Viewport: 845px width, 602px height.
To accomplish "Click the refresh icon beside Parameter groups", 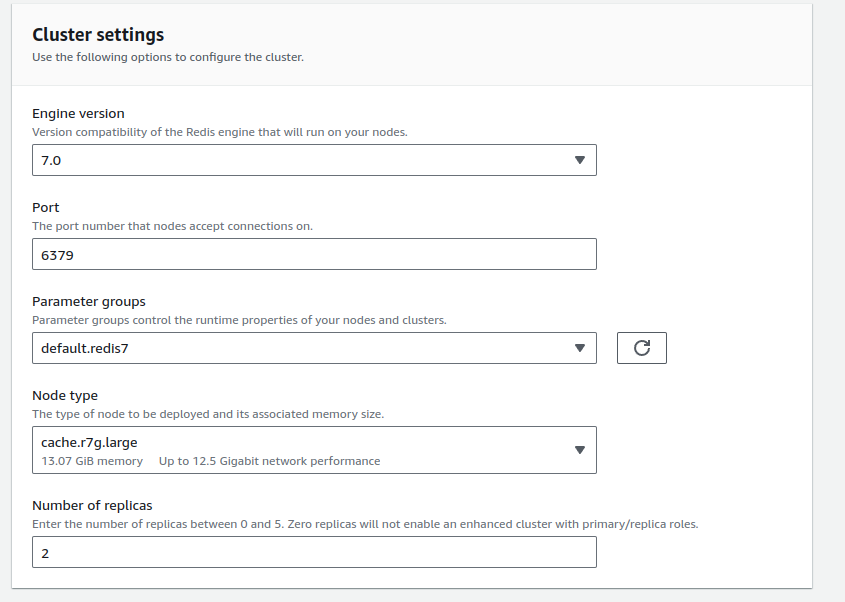I will tap(641, 348).
